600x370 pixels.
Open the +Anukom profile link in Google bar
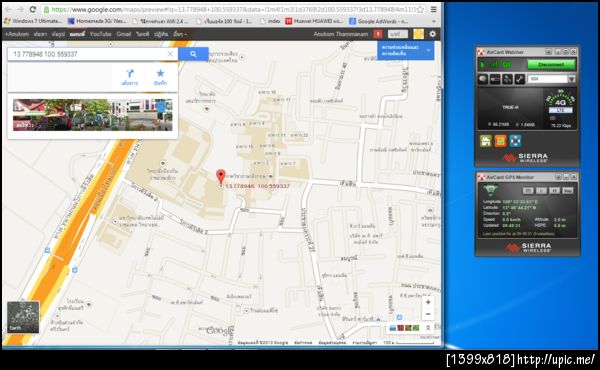click(x=17, y=34)
